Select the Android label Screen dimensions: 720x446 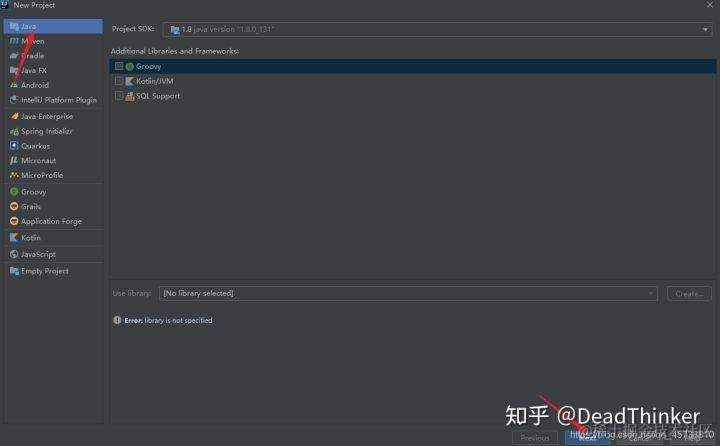(x=35, y=85)
